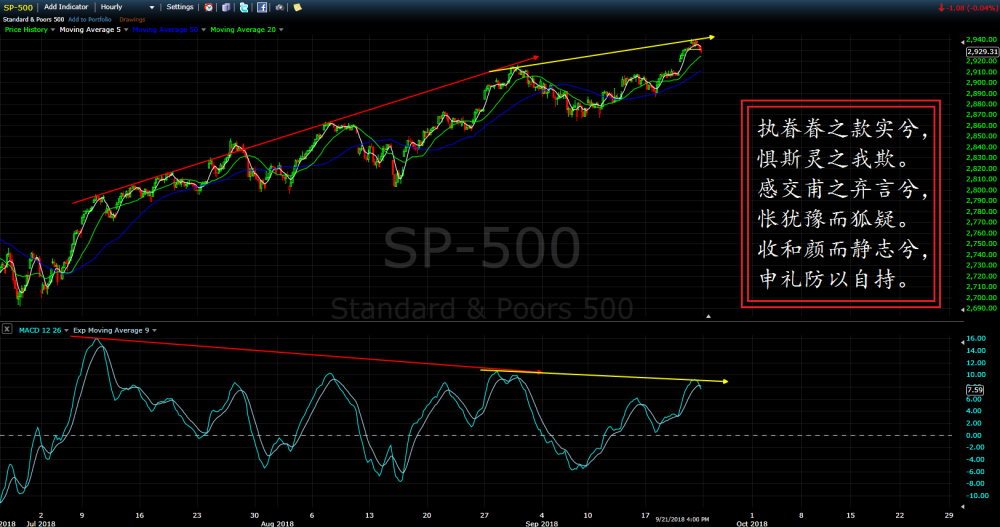Click the 7.59 MACD value label
The image size is (1000, 527).
pyautogui.click(x=974, y=390)
